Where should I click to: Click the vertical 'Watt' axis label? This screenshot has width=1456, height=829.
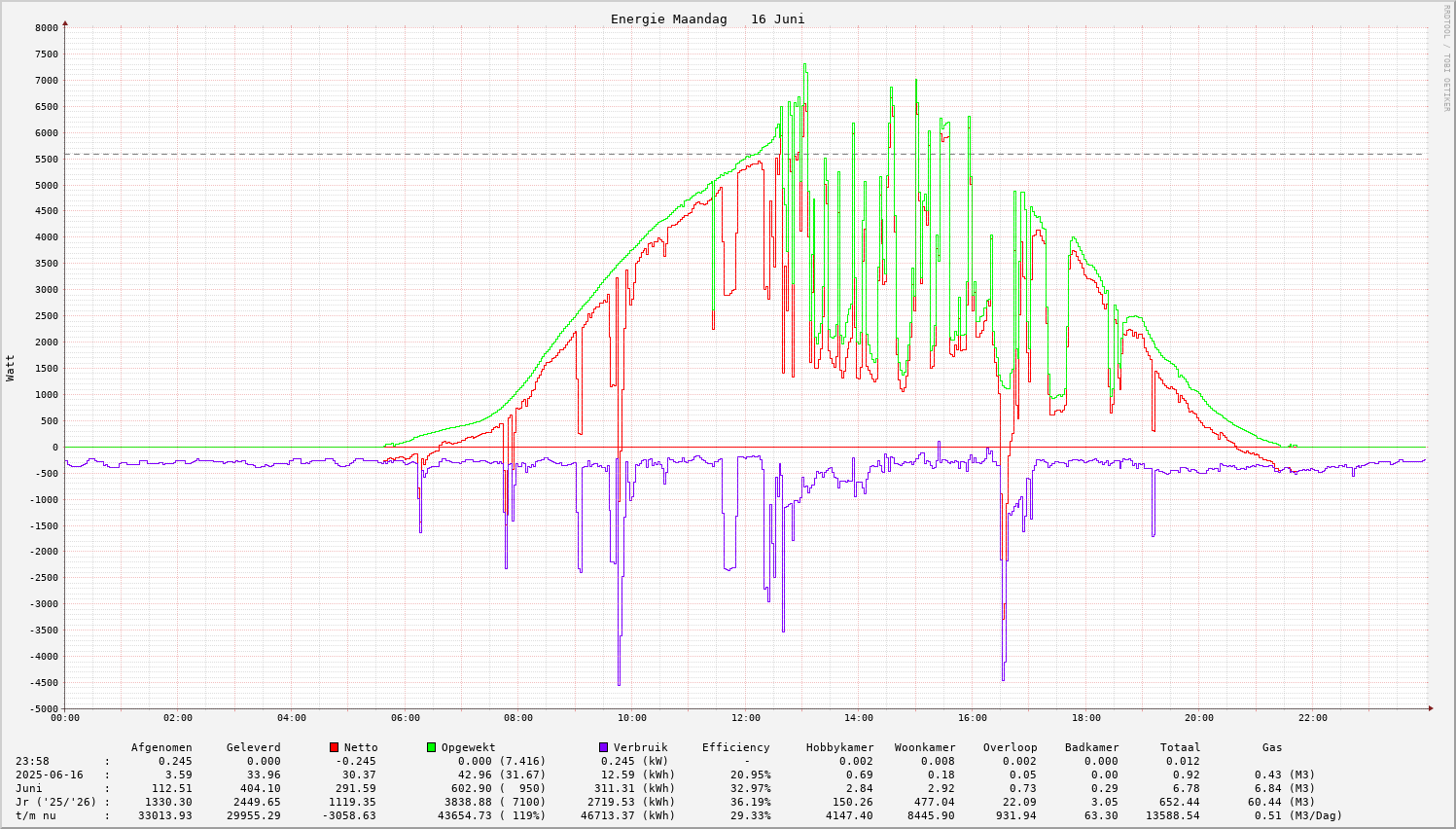point(11,368)
